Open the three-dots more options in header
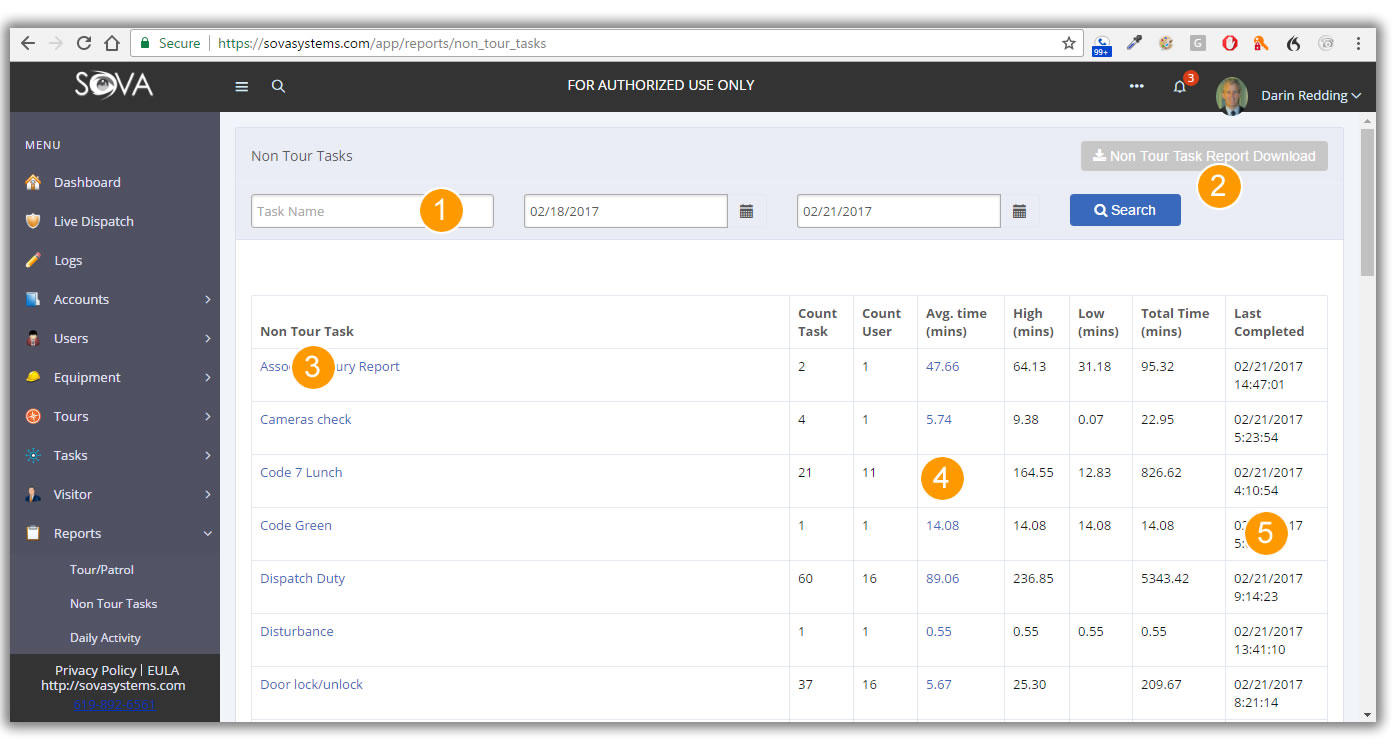 click(x=1136, y=86)
